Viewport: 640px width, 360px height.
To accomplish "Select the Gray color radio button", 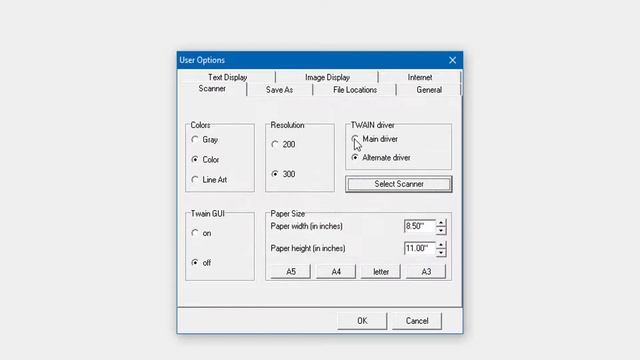I will tap(195, 140).
